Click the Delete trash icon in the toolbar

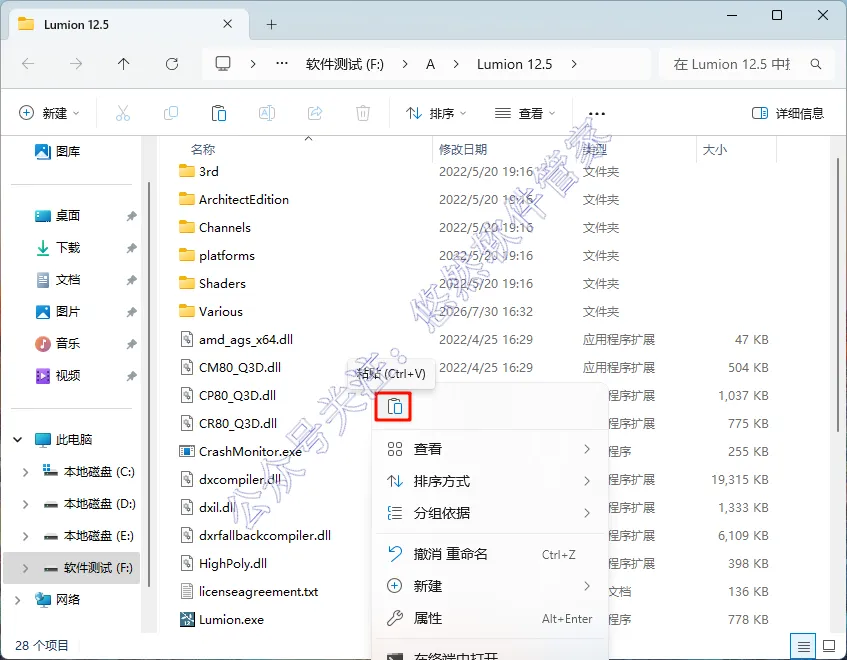[x=363, y=113]
